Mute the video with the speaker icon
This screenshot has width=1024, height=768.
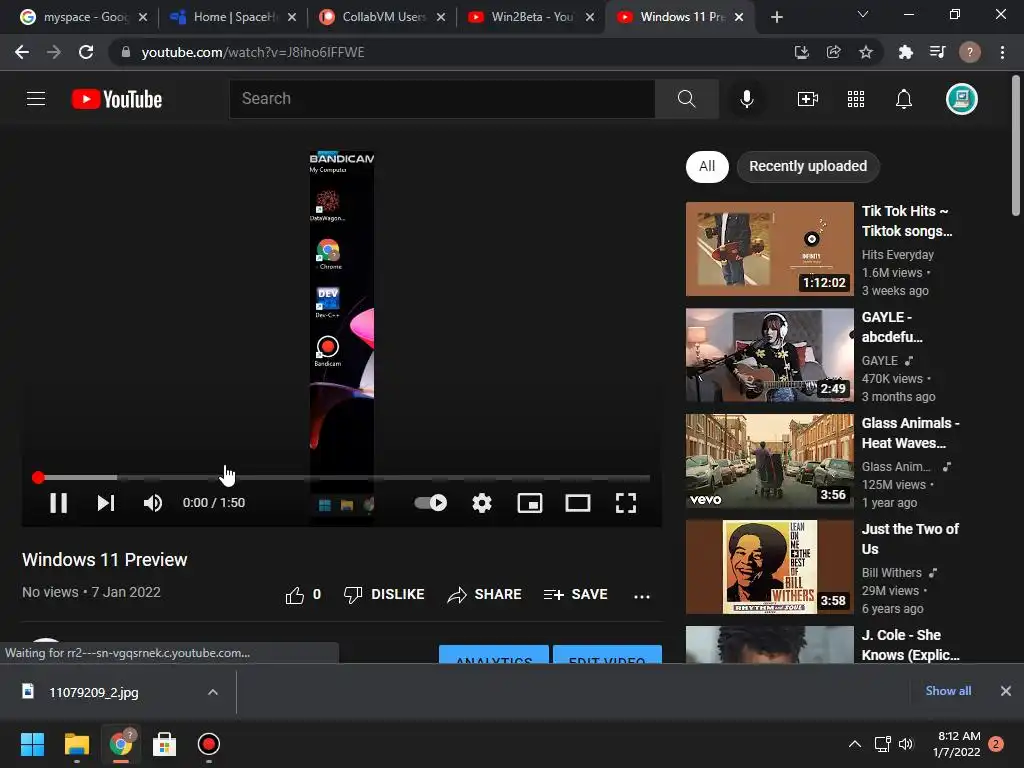point(153,503)
